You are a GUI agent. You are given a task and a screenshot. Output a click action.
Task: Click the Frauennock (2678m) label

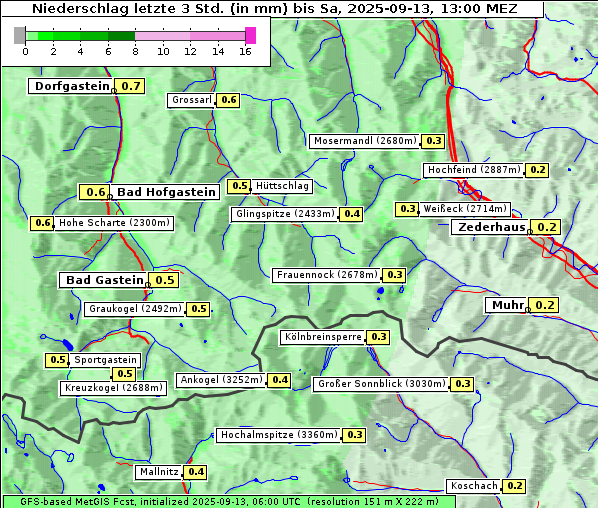coord(327,275)
